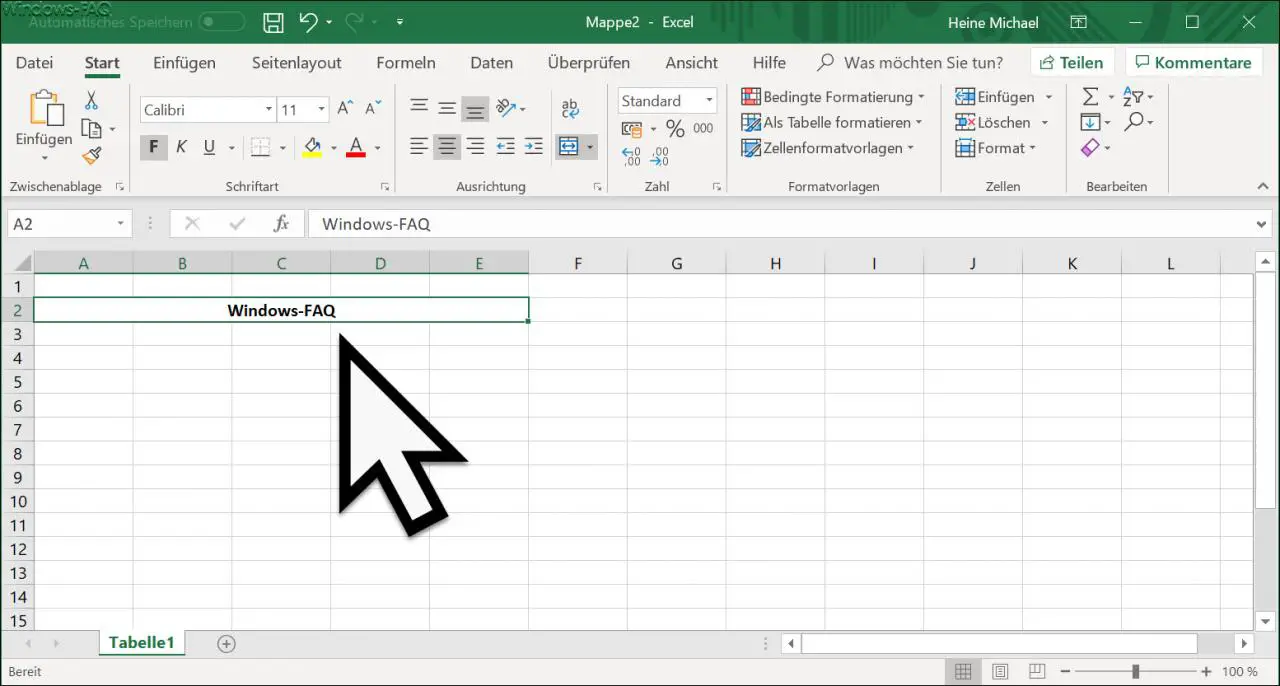This screenshot has height=686, width=1280.
Task: Open Sort and Filter AZ icon
Action: pyautogui.click(x=1133, y=97)
